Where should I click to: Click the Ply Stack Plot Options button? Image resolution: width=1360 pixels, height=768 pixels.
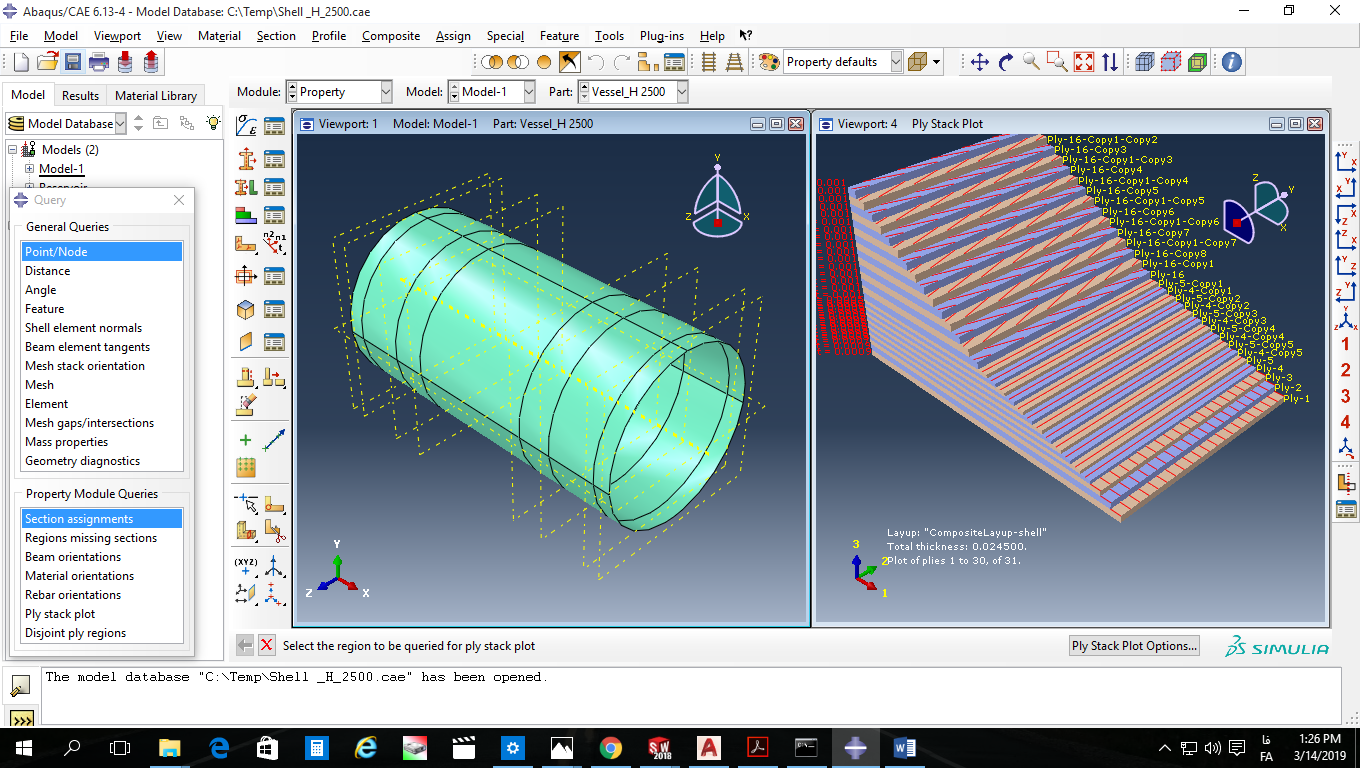pos(1134,645)
